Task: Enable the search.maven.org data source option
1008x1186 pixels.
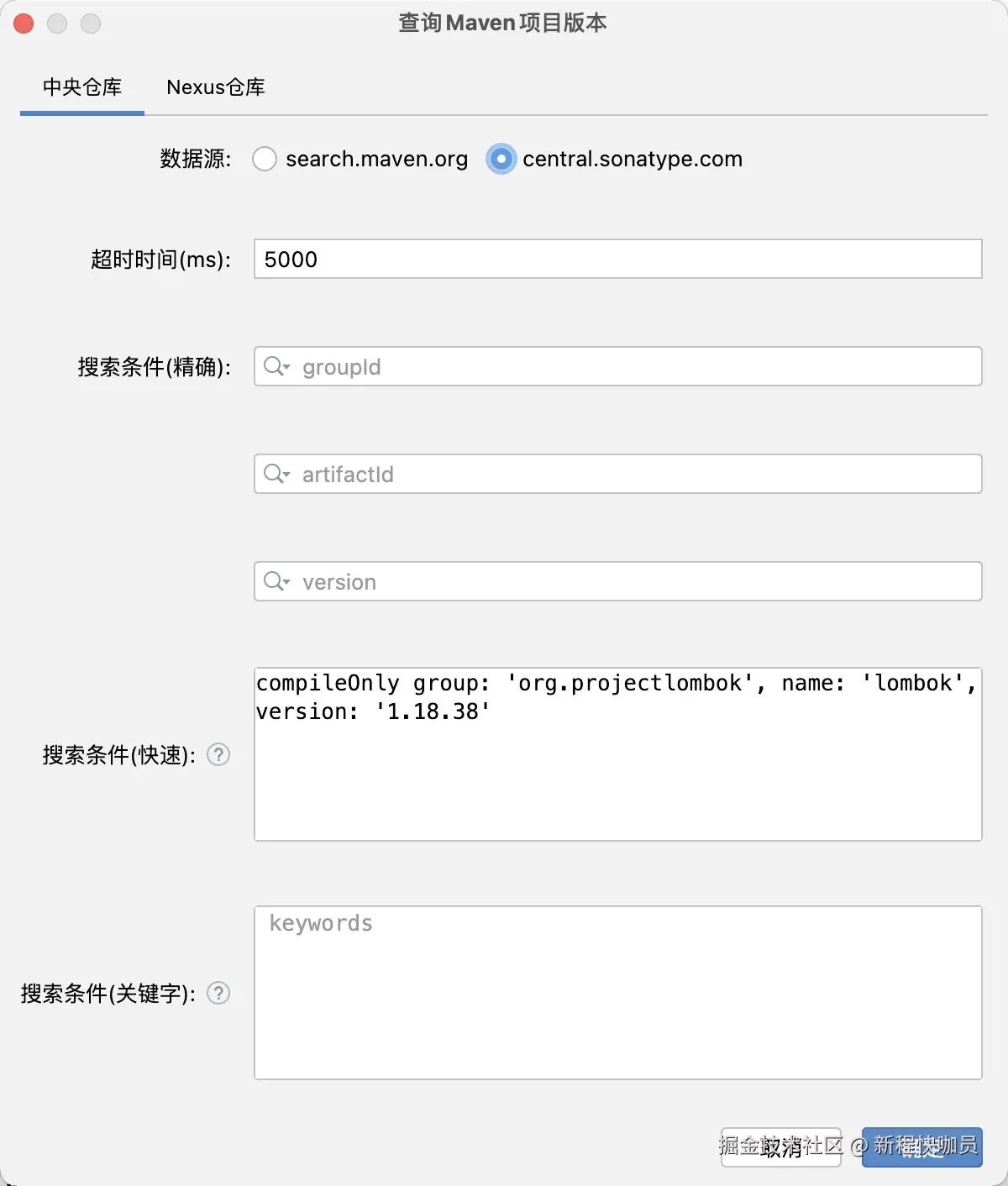Action: click(265, 159)
